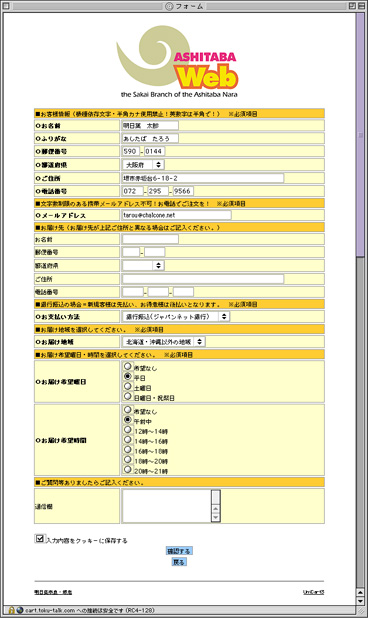368x618 pixels.
Task: Click the last empty delivery phone field
Action: click(x=184, y=292)
